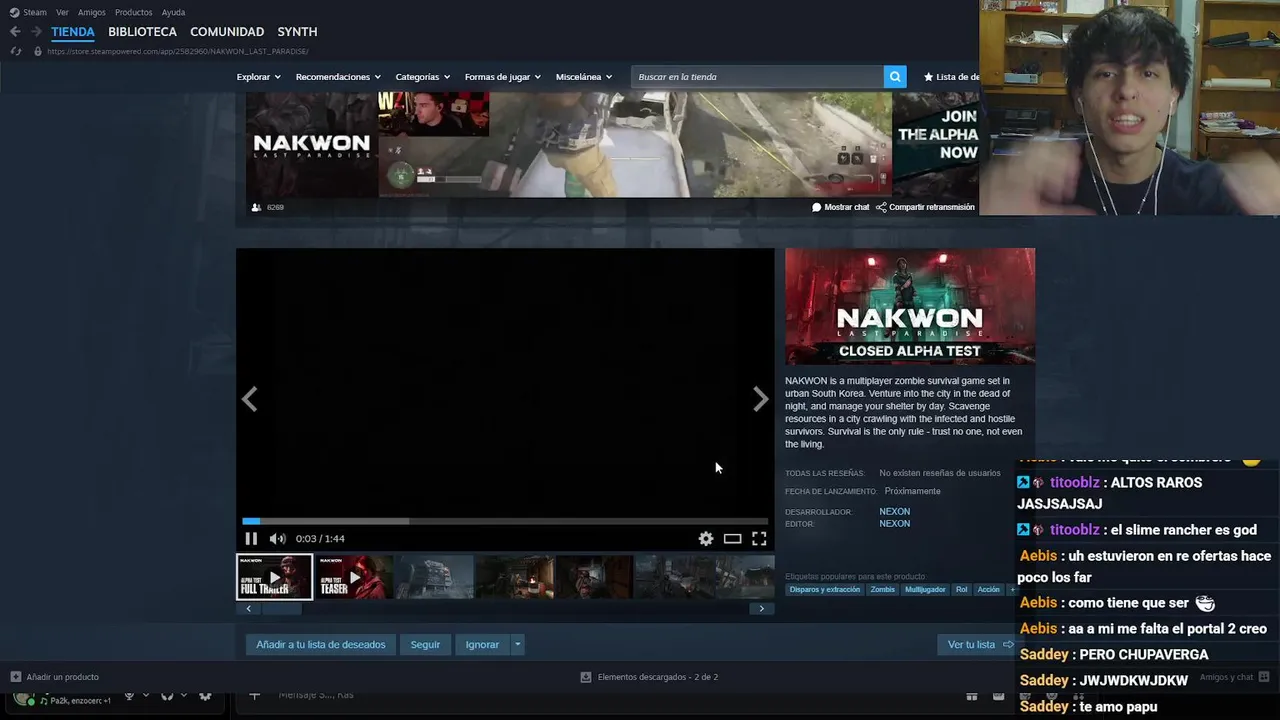Screen dimensions: 1280x720
Task: Add more tags with plus button
Action: coord(1011,590)
